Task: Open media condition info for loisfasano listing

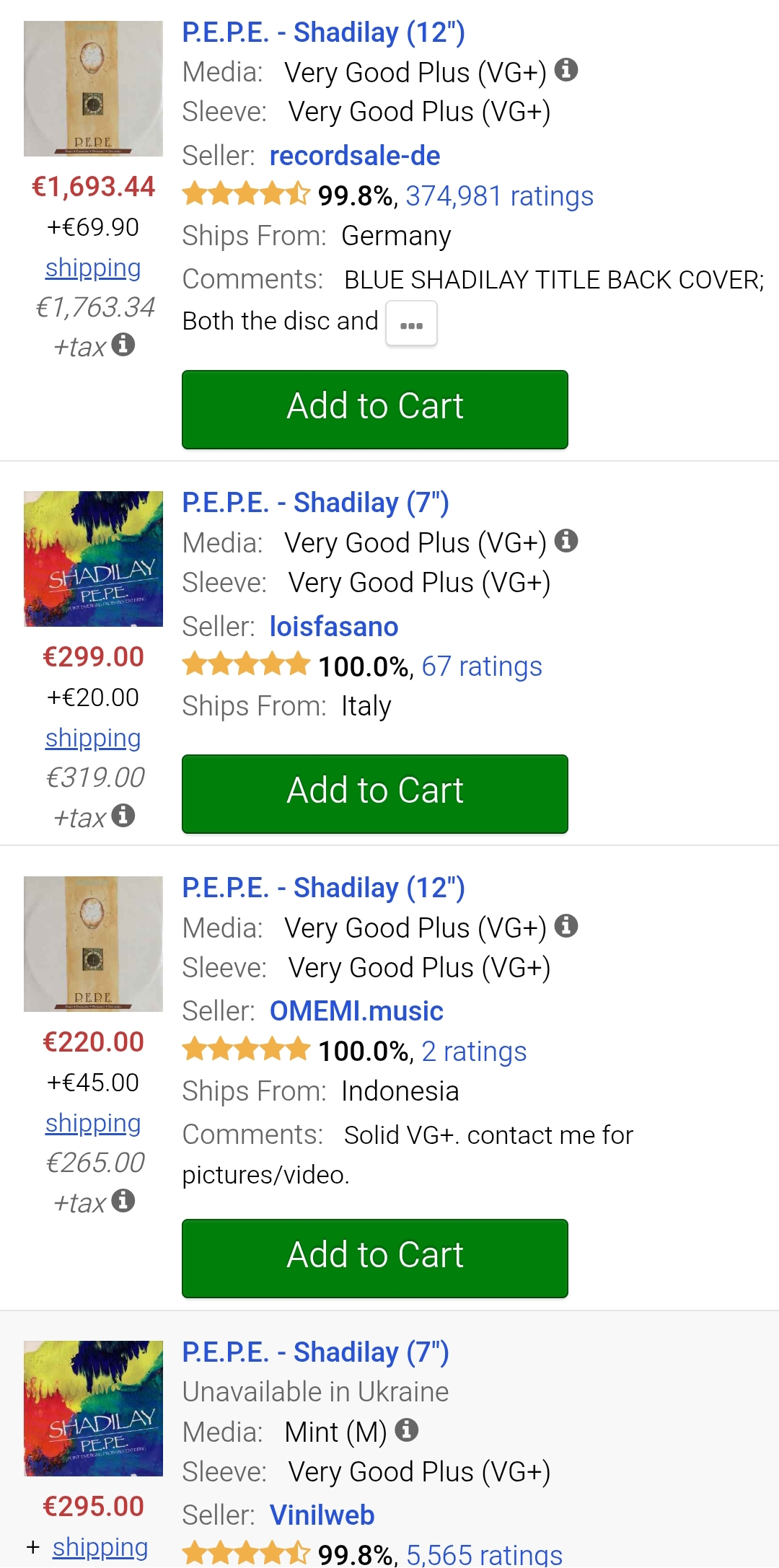Action: point(566,540)
